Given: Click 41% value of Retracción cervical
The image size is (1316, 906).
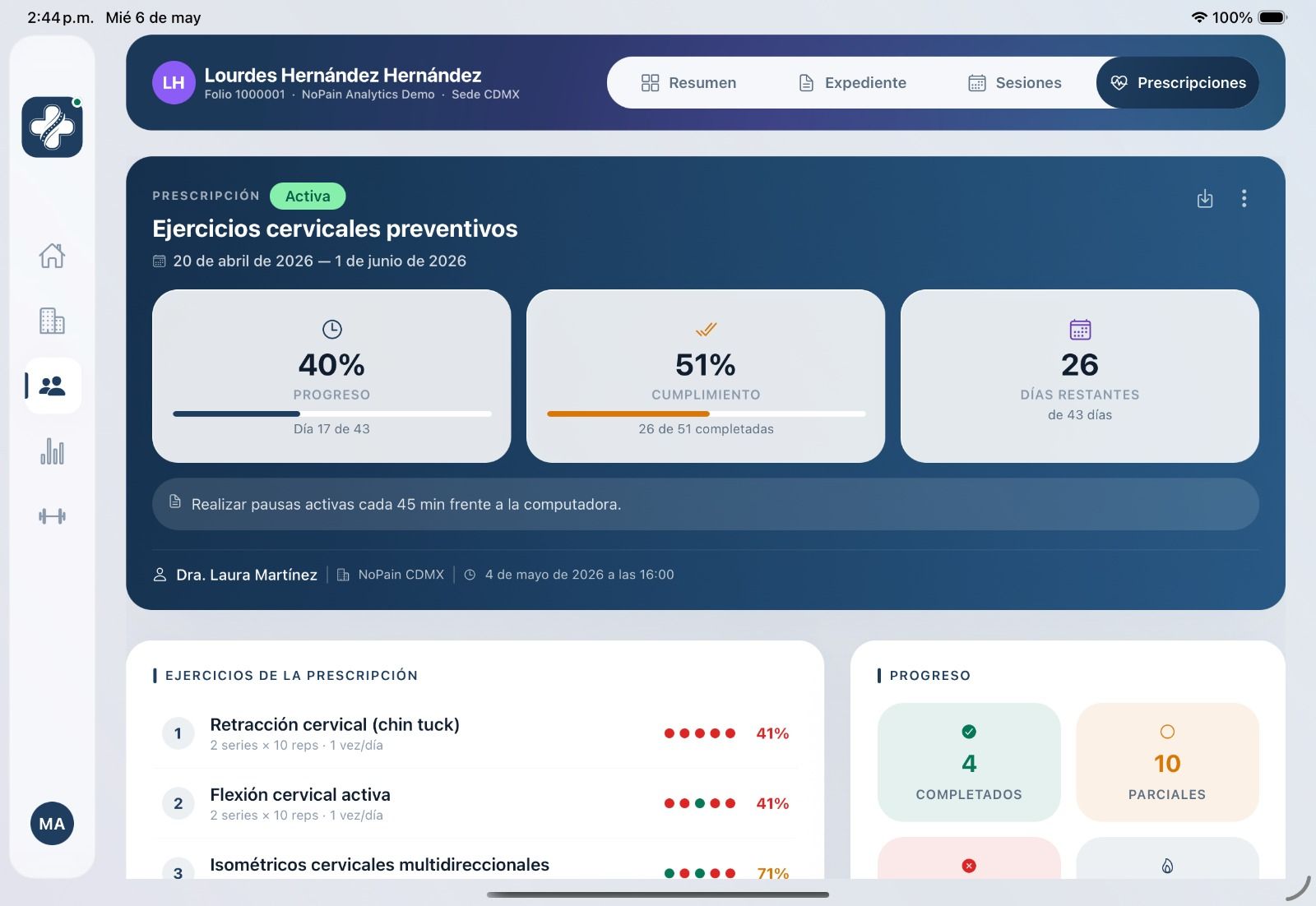Looking at the screenshot, I should point(772,733).
